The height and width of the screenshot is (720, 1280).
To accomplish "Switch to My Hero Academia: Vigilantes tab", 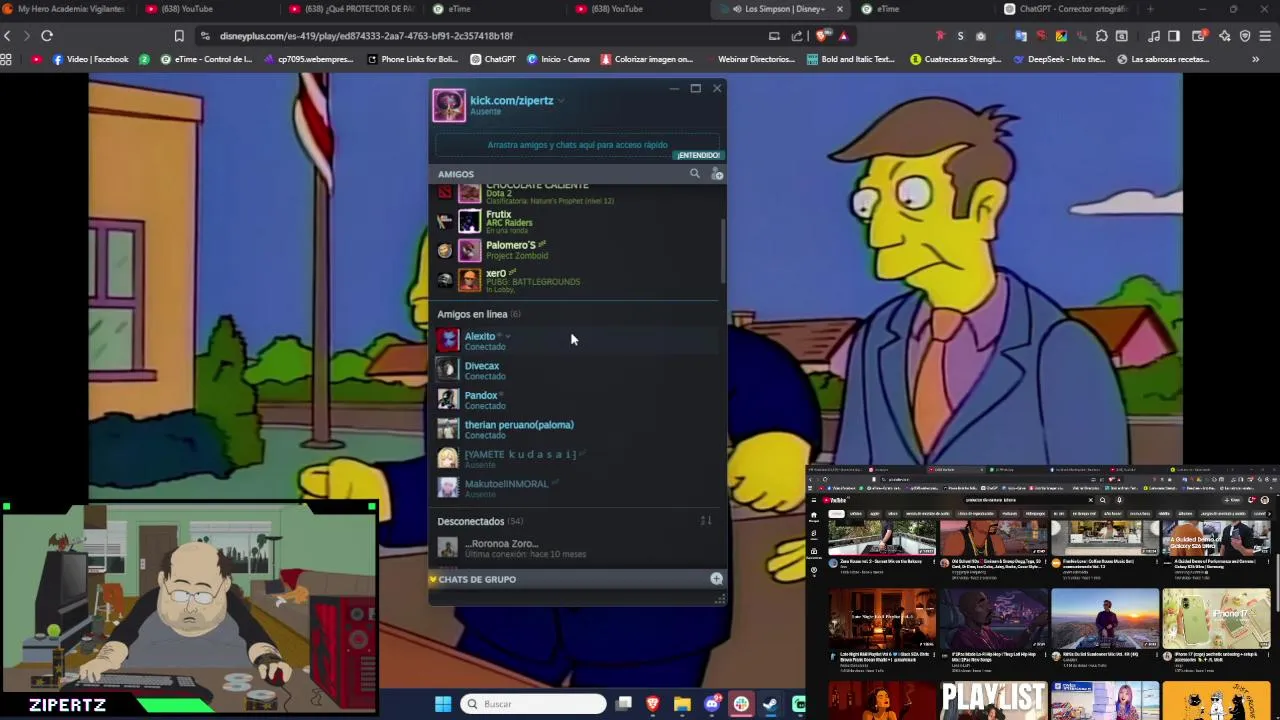I will click(64, 9).
